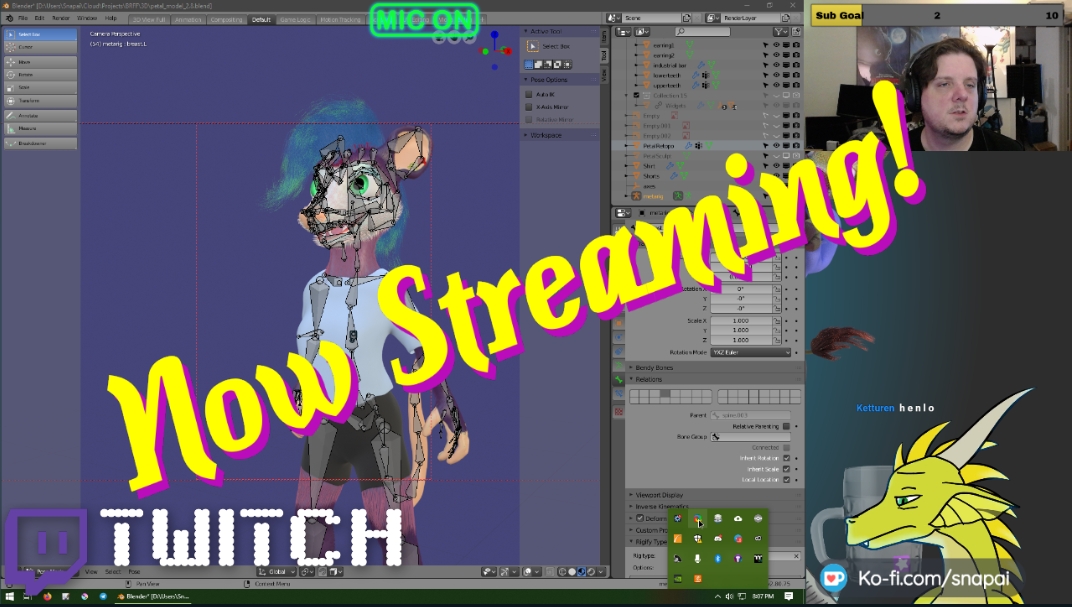Toggle the Relative Parenting checkbox
Viewport: 1072px width, 607px height.
pyautogui.click(x=786, y=427)
